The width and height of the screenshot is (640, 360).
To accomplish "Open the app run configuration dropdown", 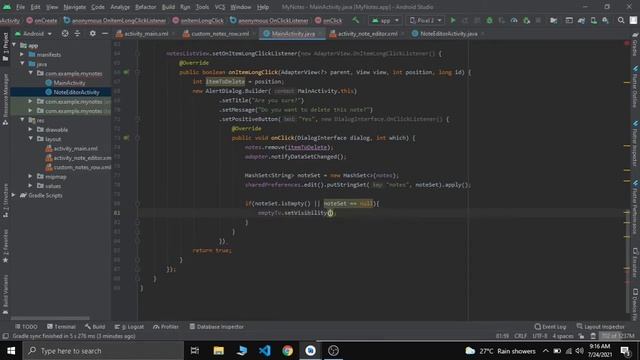I will click(384, 20).
